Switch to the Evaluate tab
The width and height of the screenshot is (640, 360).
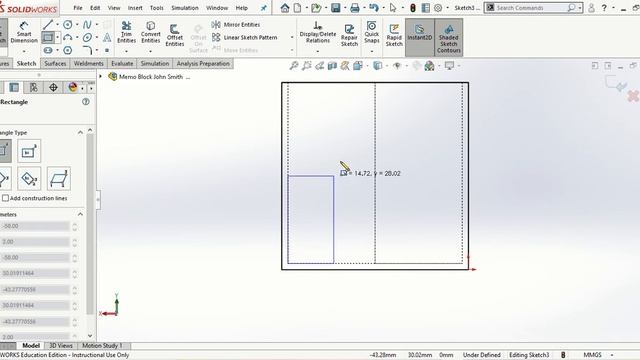point(122,63)
